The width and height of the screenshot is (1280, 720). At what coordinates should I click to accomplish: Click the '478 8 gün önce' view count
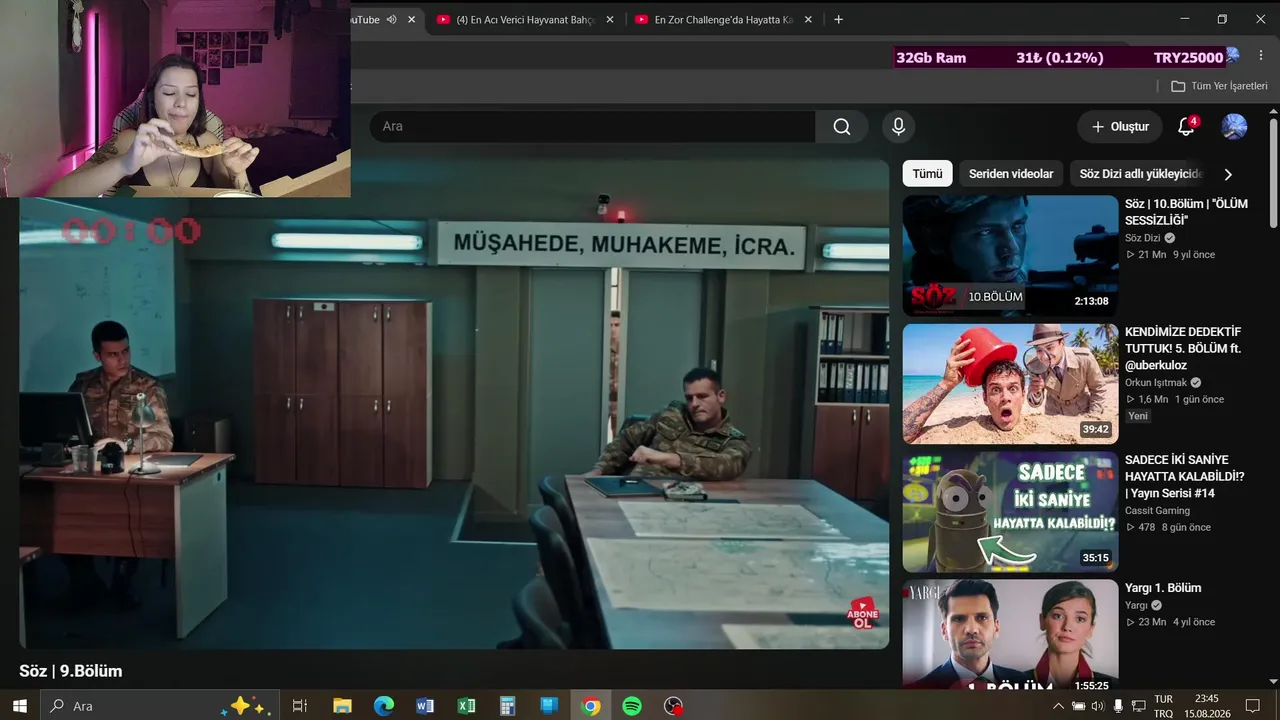coord(1168,527)
